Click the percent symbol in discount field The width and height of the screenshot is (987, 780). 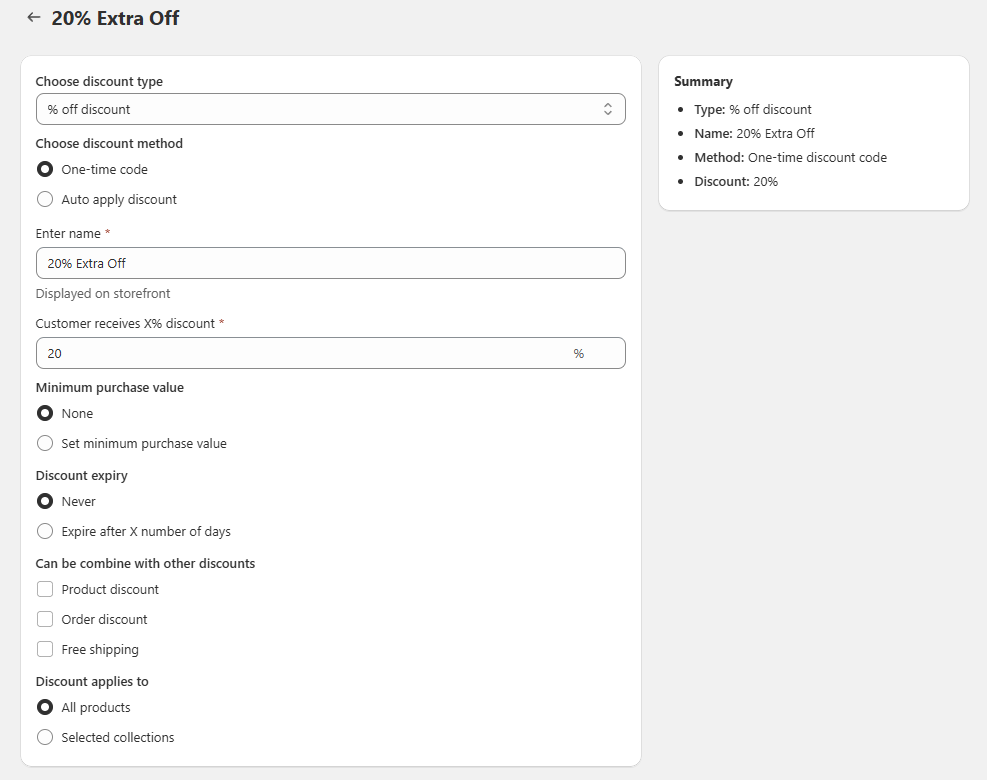point(579,353)
